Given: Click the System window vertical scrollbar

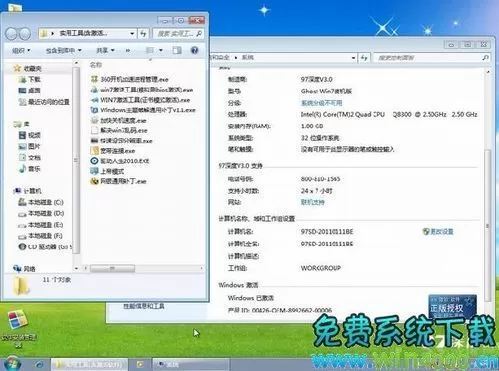Looking at the screenshot, I should point(487,226).
